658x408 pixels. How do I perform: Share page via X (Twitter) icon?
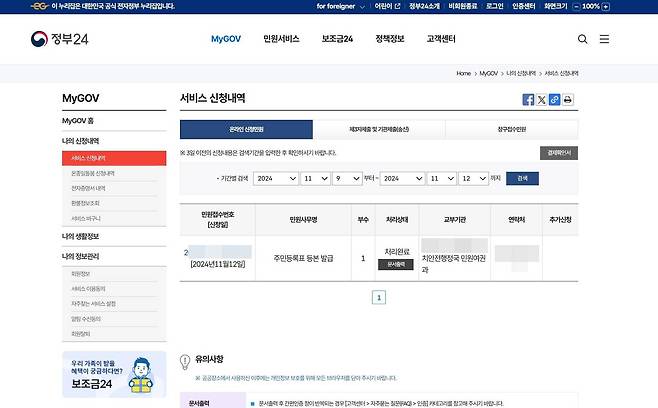pos(541,99)
